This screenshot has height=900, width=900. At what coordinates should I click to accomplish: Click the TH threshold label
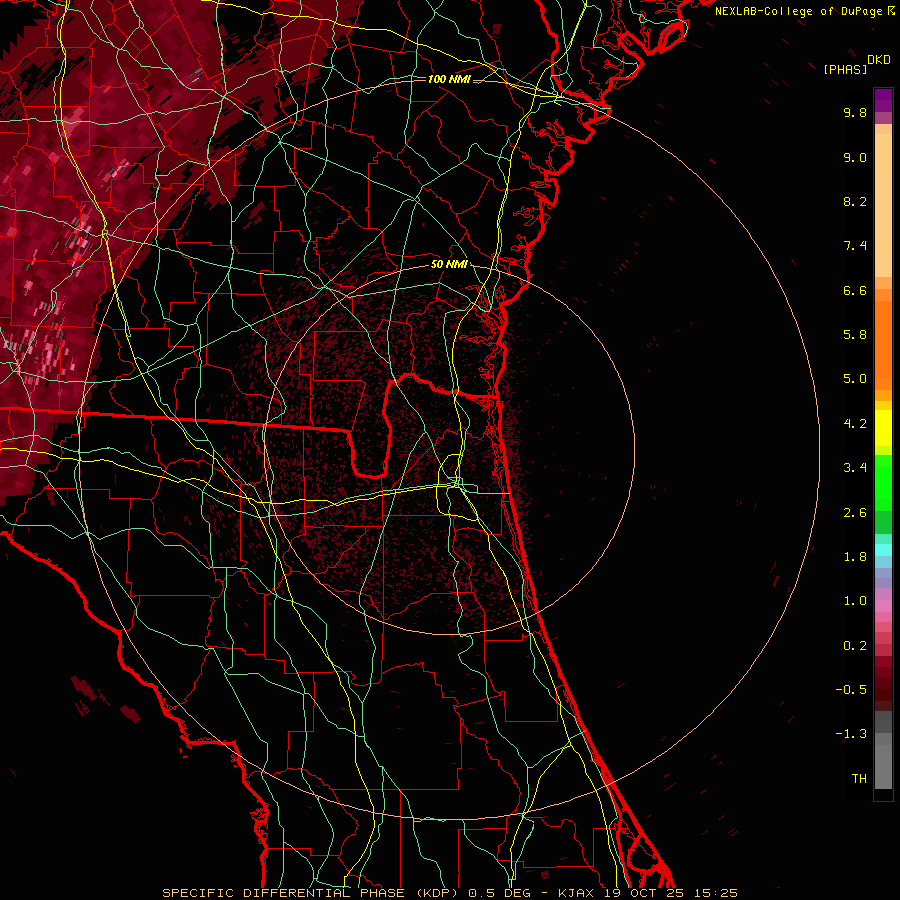pos(859,779)
